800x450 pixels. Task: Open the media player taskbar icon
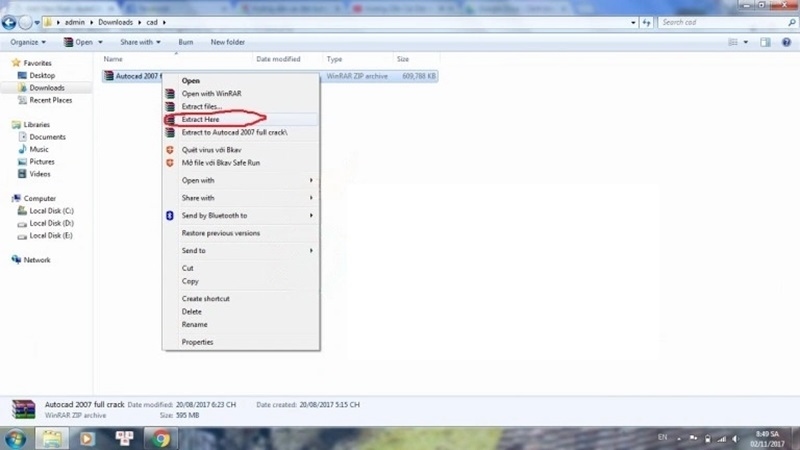coord(87,438)
